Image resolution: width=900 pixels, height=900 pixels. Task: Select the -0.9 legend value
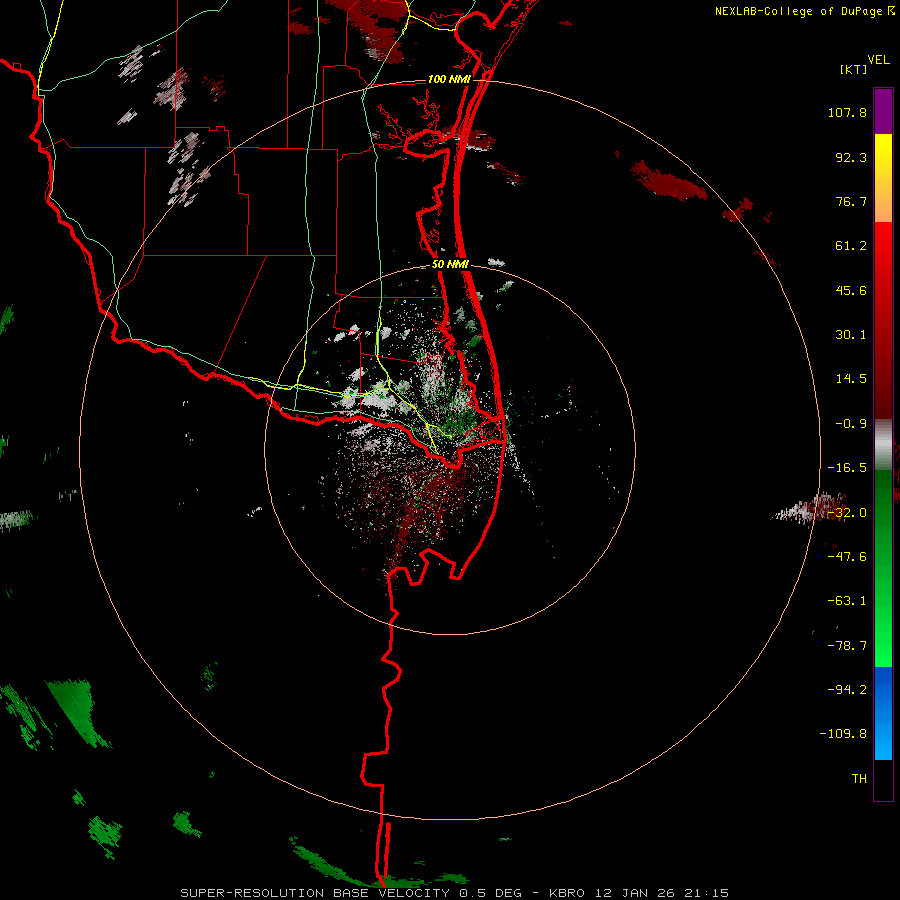click(851, 424)
